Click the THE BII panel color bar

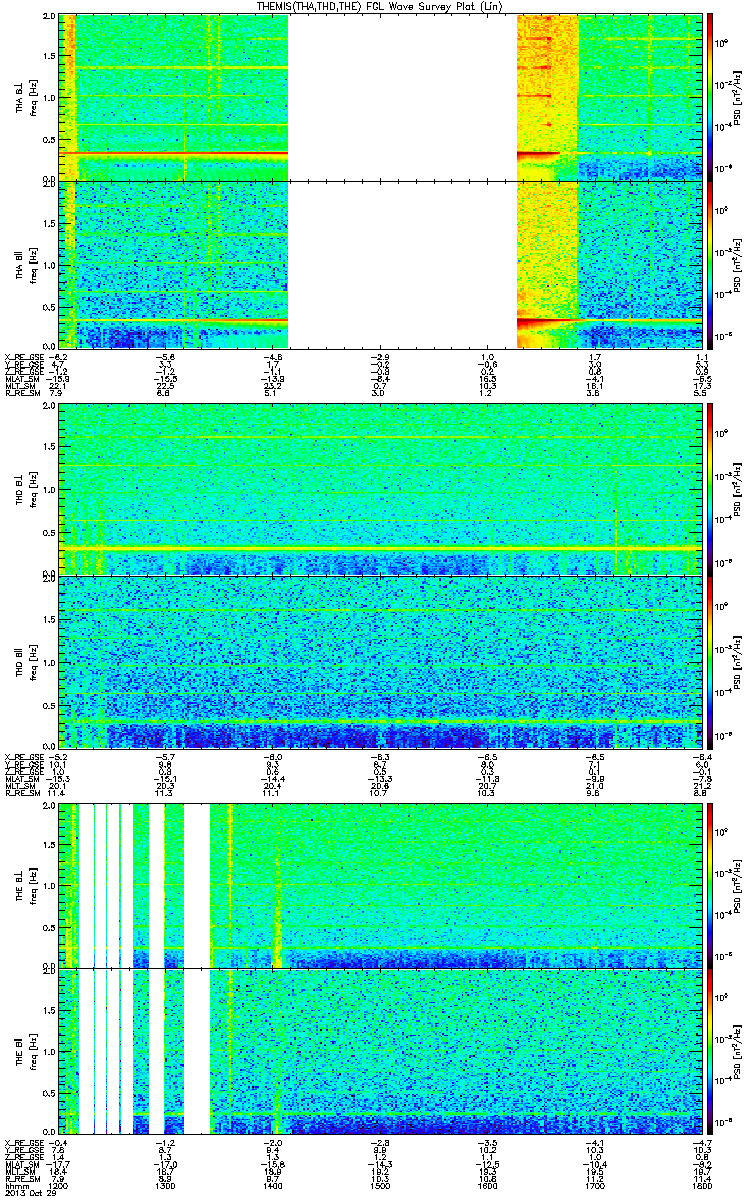click(x=711, y=1052)
